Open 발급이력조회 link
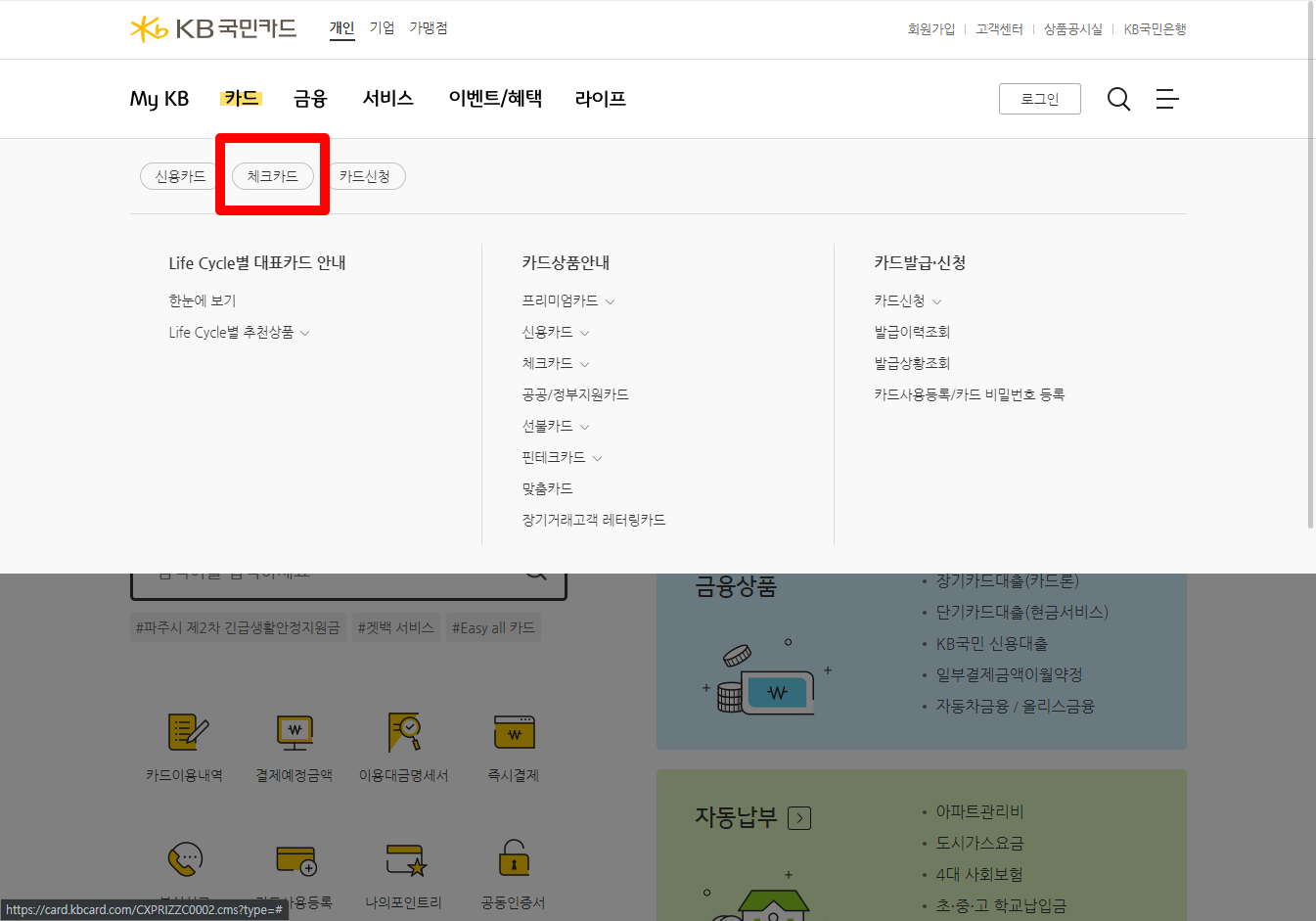 [912, 333]
